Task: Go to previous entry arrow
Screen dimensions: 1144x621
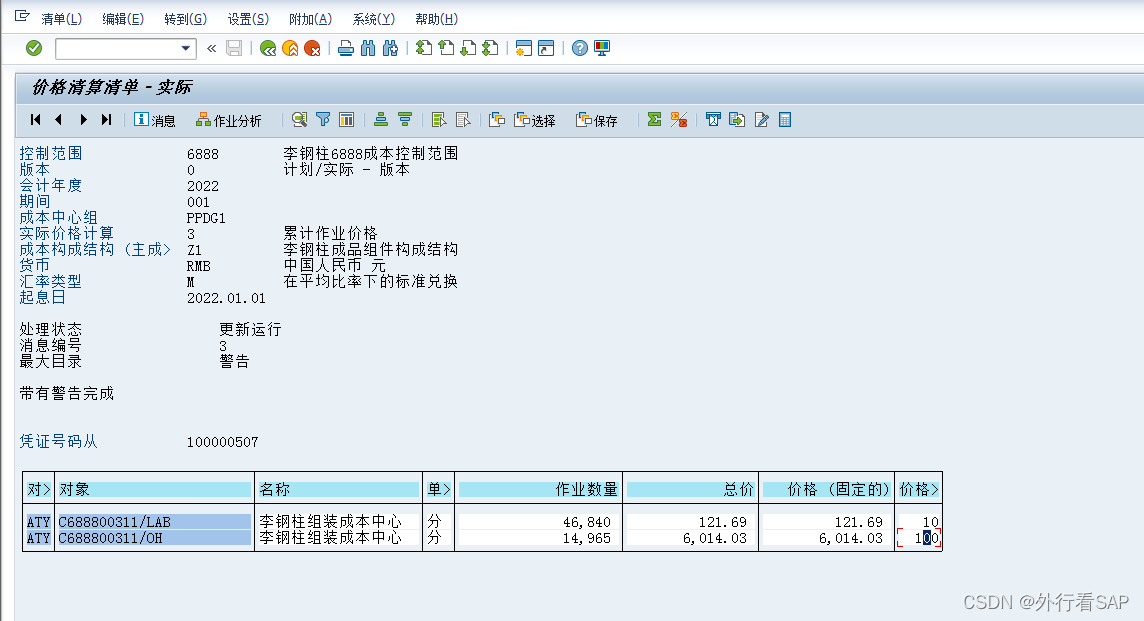Action: 58,120
